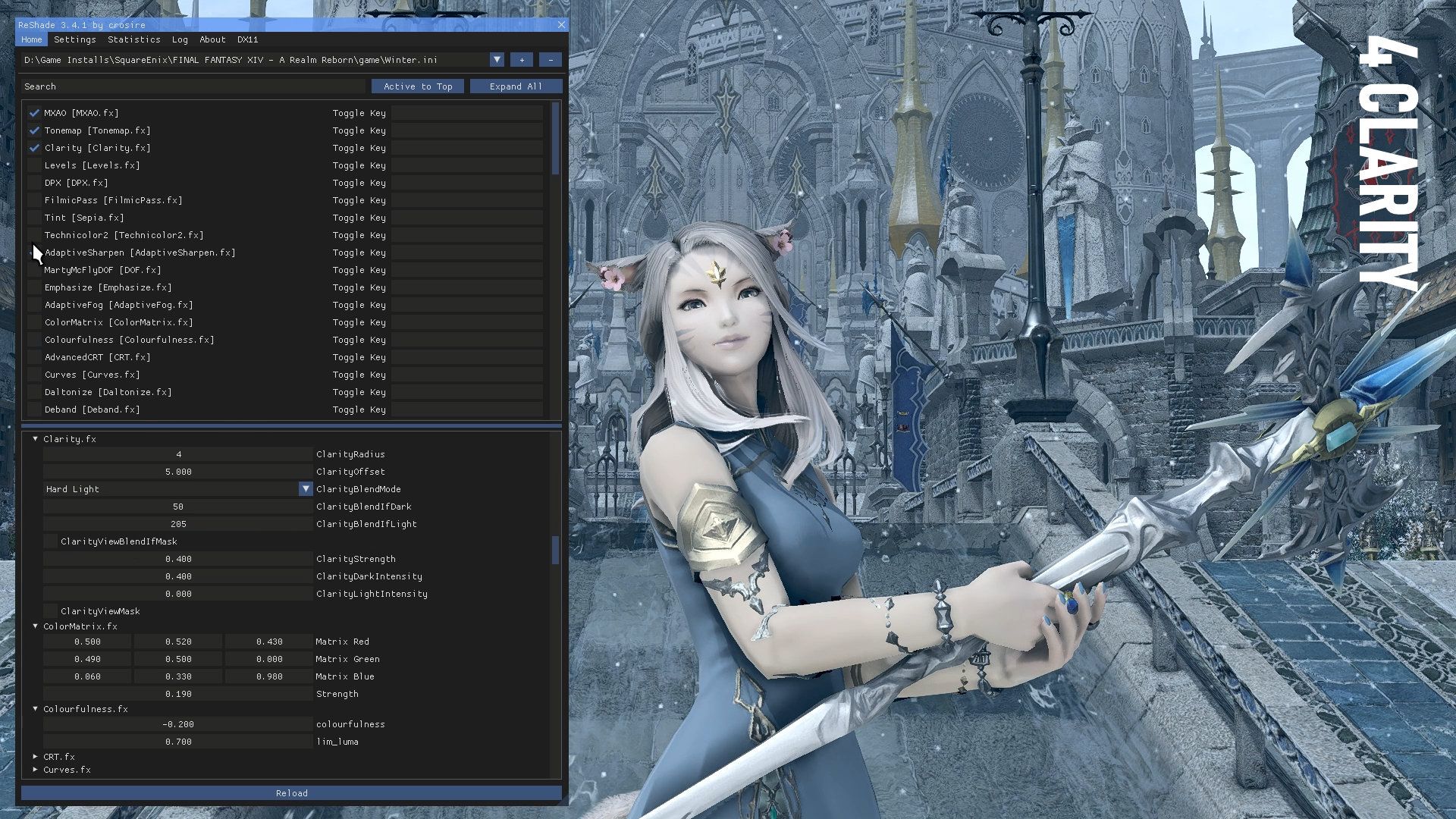Viewport: 1456px width, 819px height.
Task: Click the effects list scrollbar
Action: [556, 139]
